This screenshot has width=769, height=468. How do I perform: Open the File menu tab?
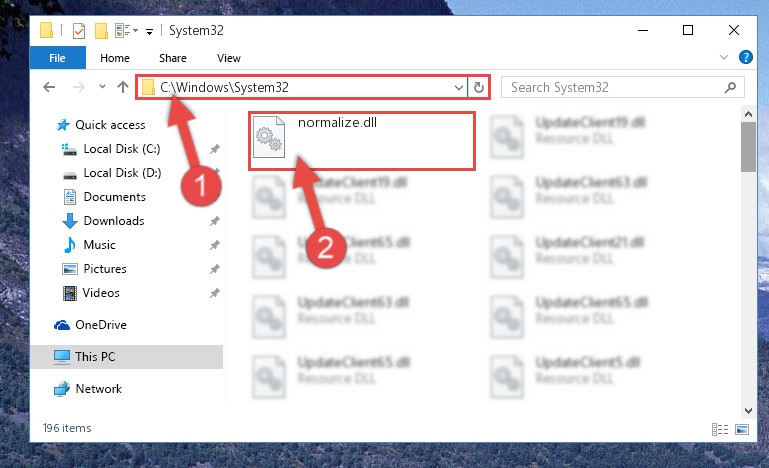[57, 58]
